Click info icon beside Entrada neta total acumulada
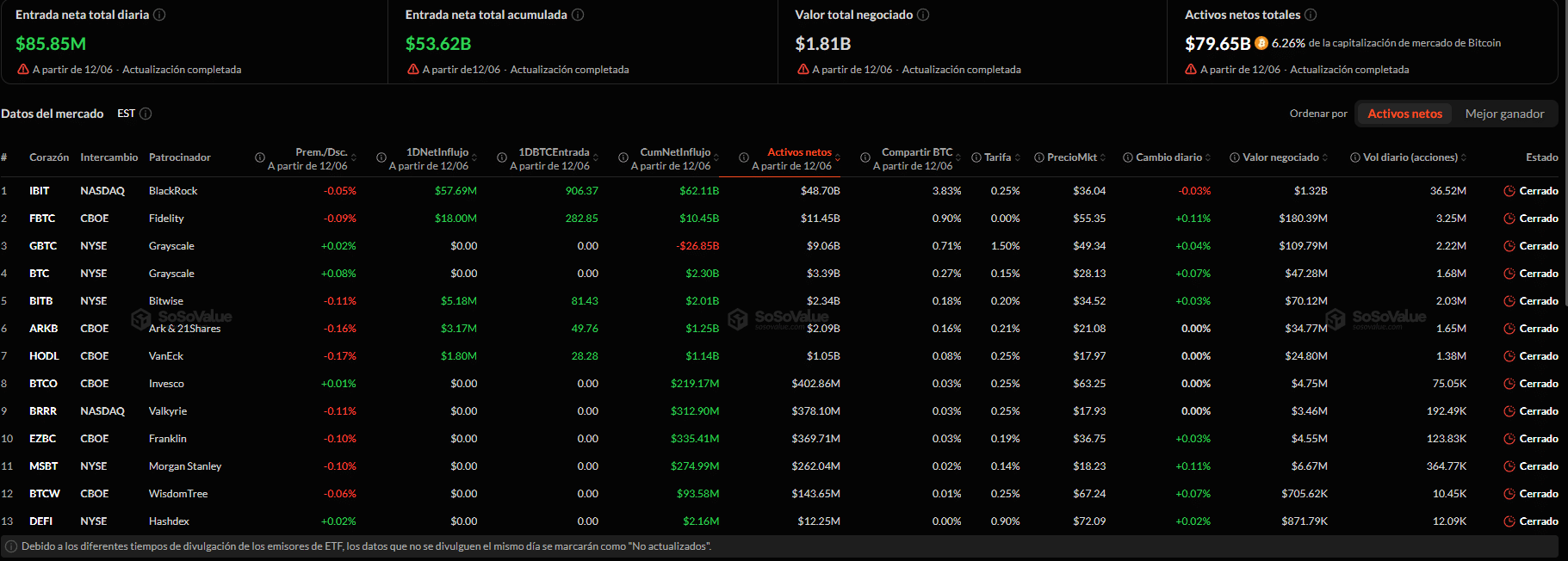Screen dimensions: 1568x561 click(x=578, y=15)
